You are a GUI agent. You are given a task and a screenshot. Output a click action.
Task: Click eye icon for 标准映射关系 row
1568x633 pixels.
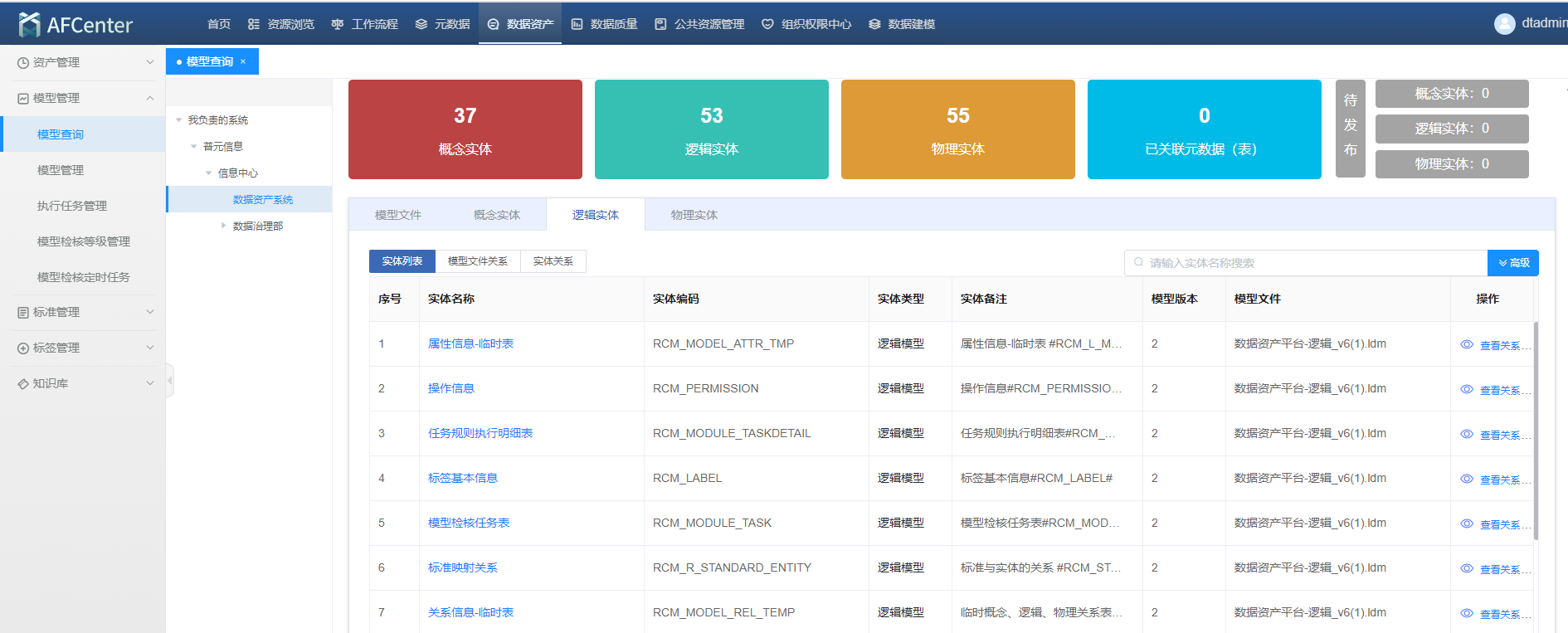[x=1467, y=569]
